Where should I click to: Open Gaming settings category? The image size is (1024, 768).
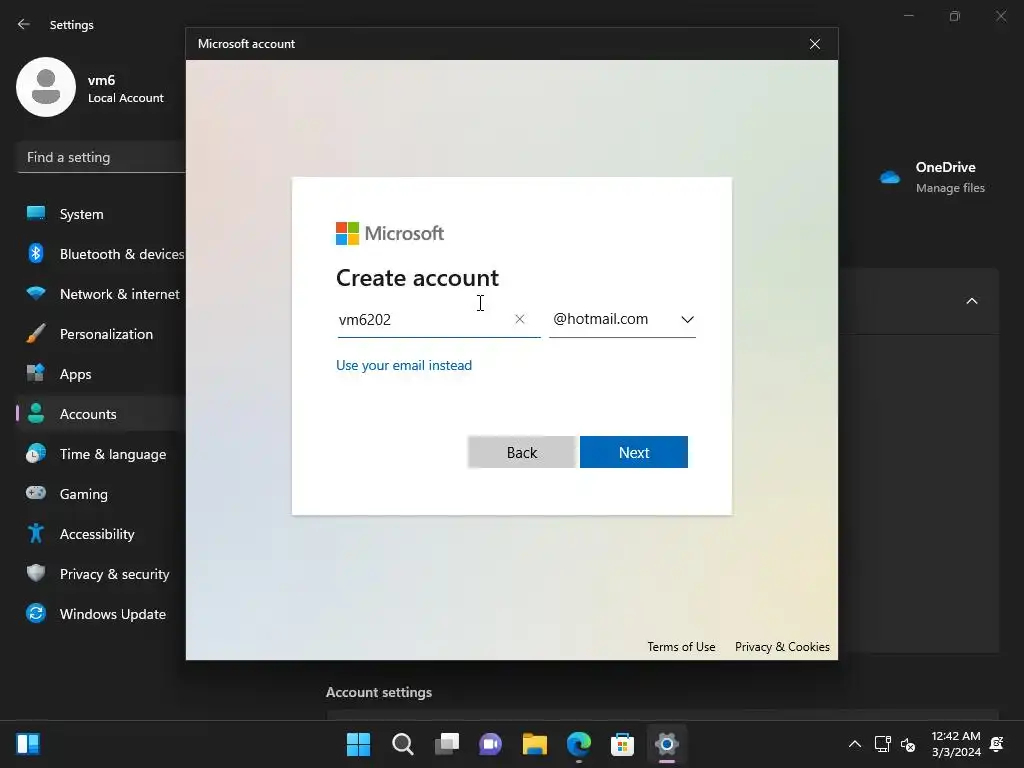click(x=101, y=494)
